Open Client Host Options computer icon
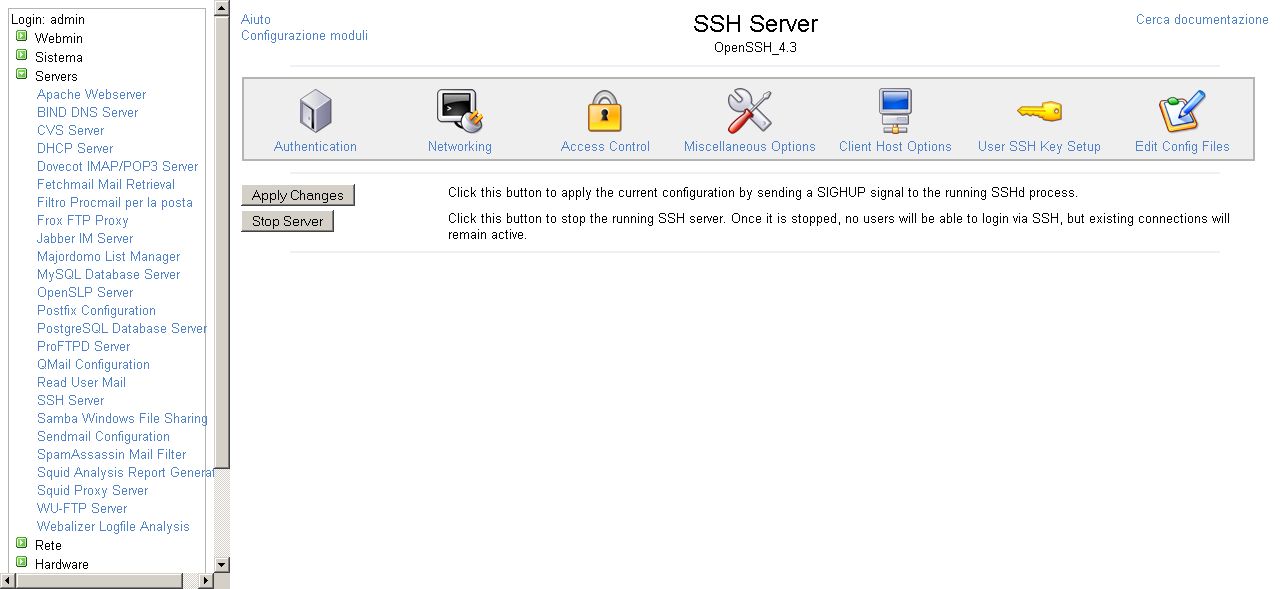1280x589 pixels. click(x=894, y=111)
